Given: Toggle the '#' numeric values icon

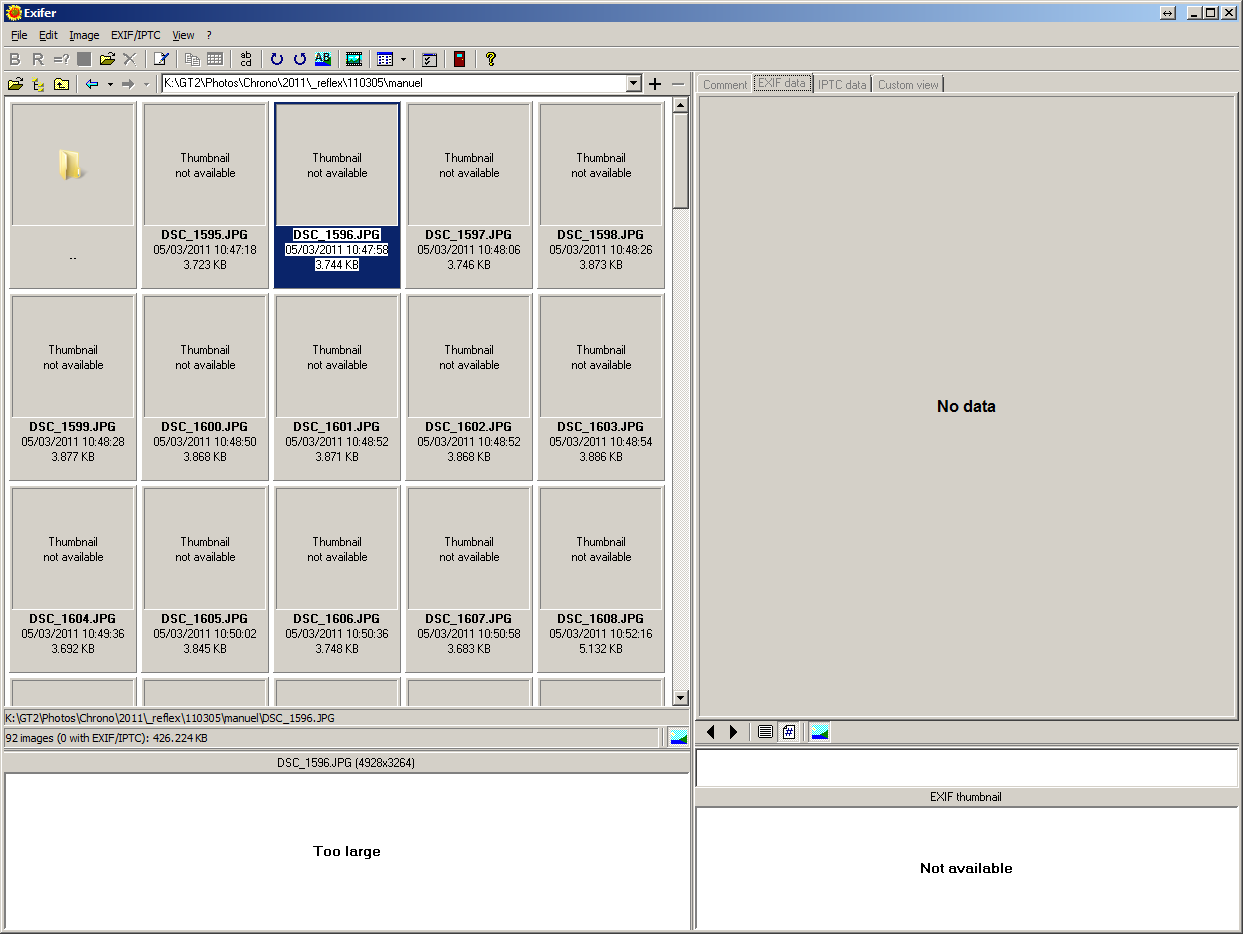Looking at the screenshot, I should point(788,733).
